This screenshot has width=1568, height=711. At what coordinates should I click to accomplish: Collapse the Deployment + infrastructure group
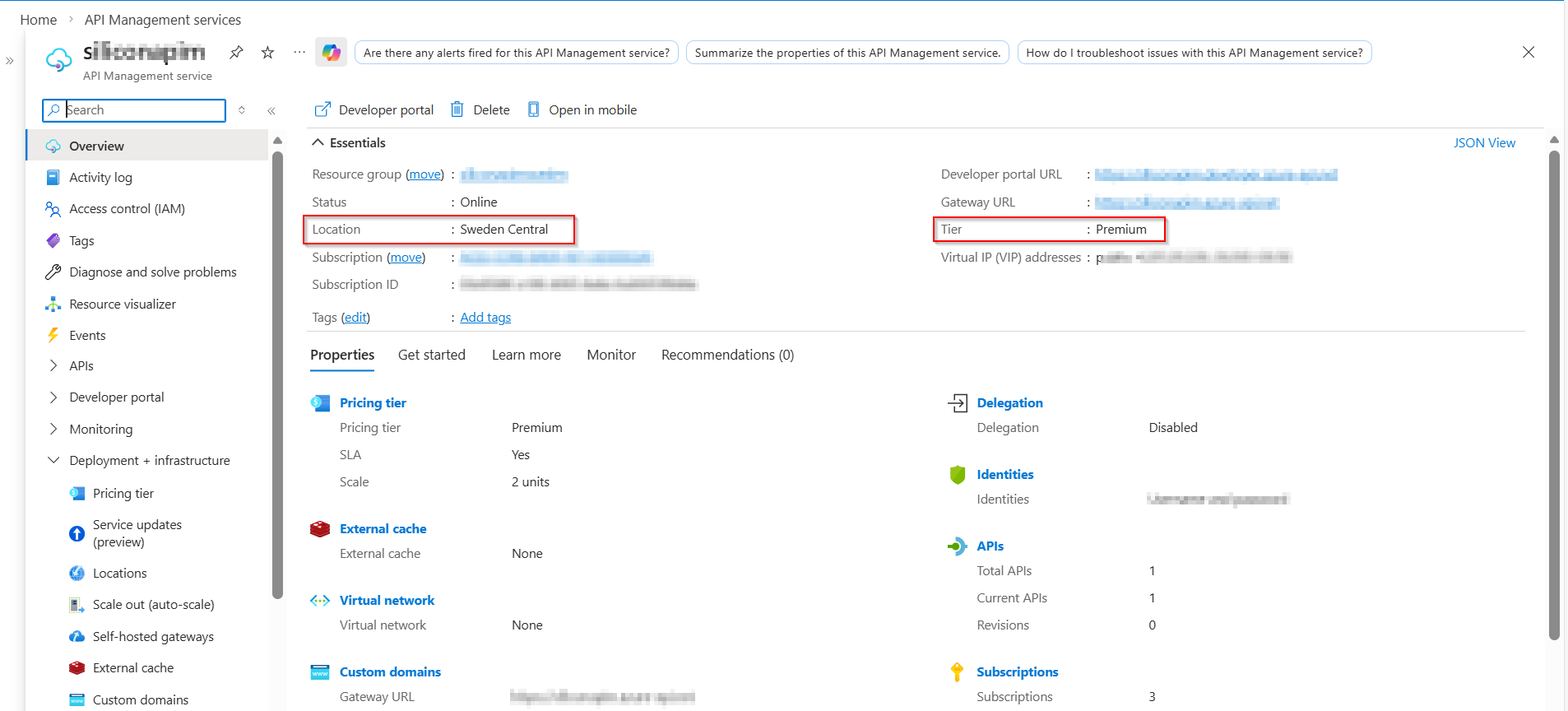coord(53,460)
